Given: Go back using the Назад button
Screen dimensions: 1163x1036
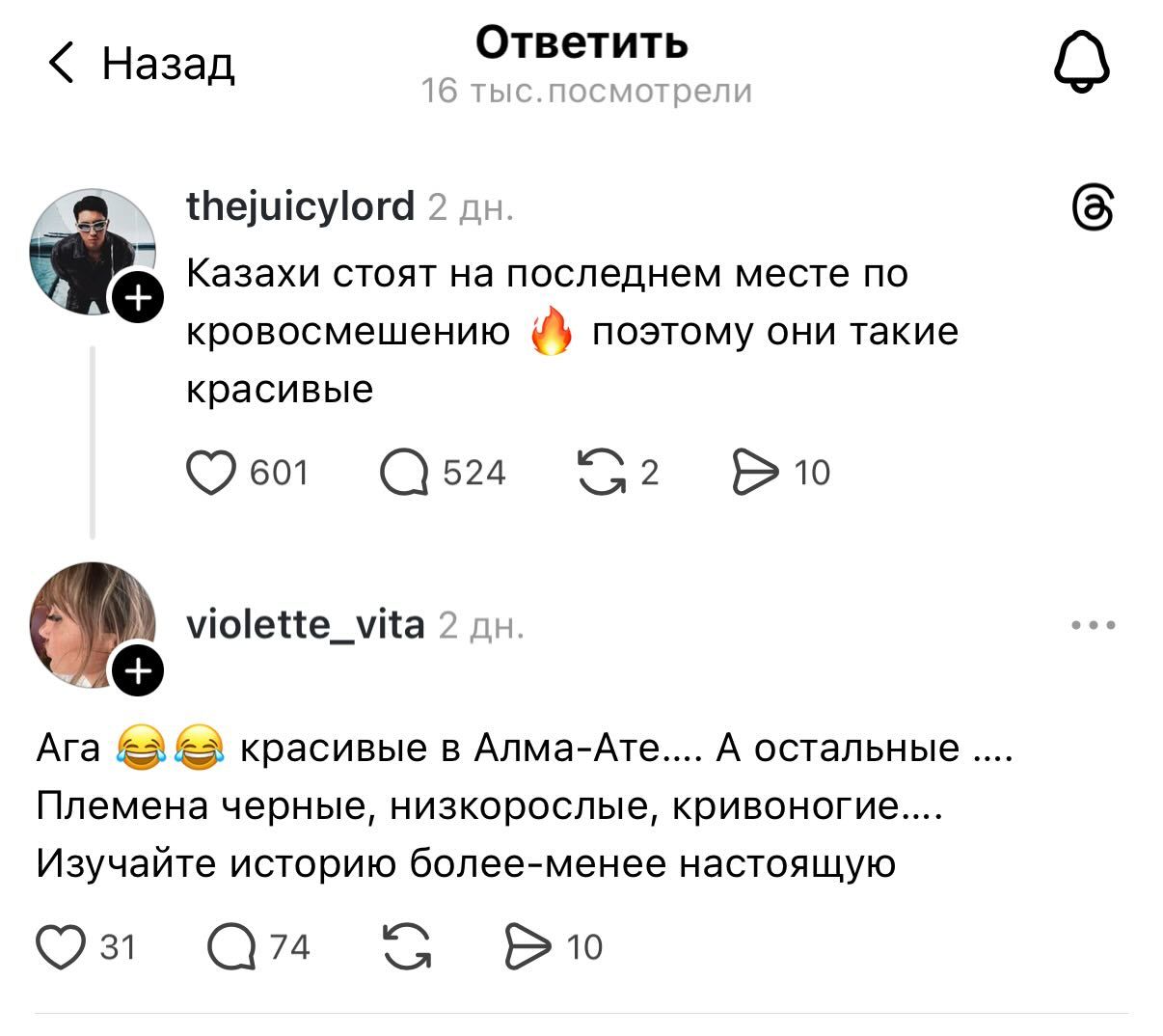Looking at the screenshot, I should 142,65.
